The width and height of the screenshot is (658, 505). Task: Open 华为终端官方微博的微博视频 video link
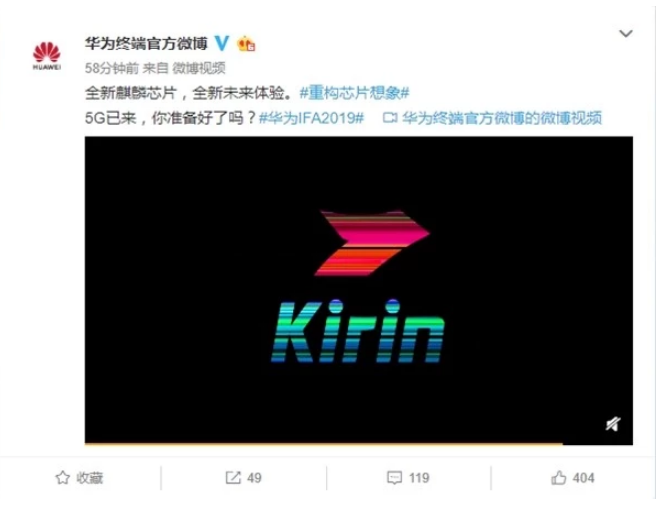[502, 118]
